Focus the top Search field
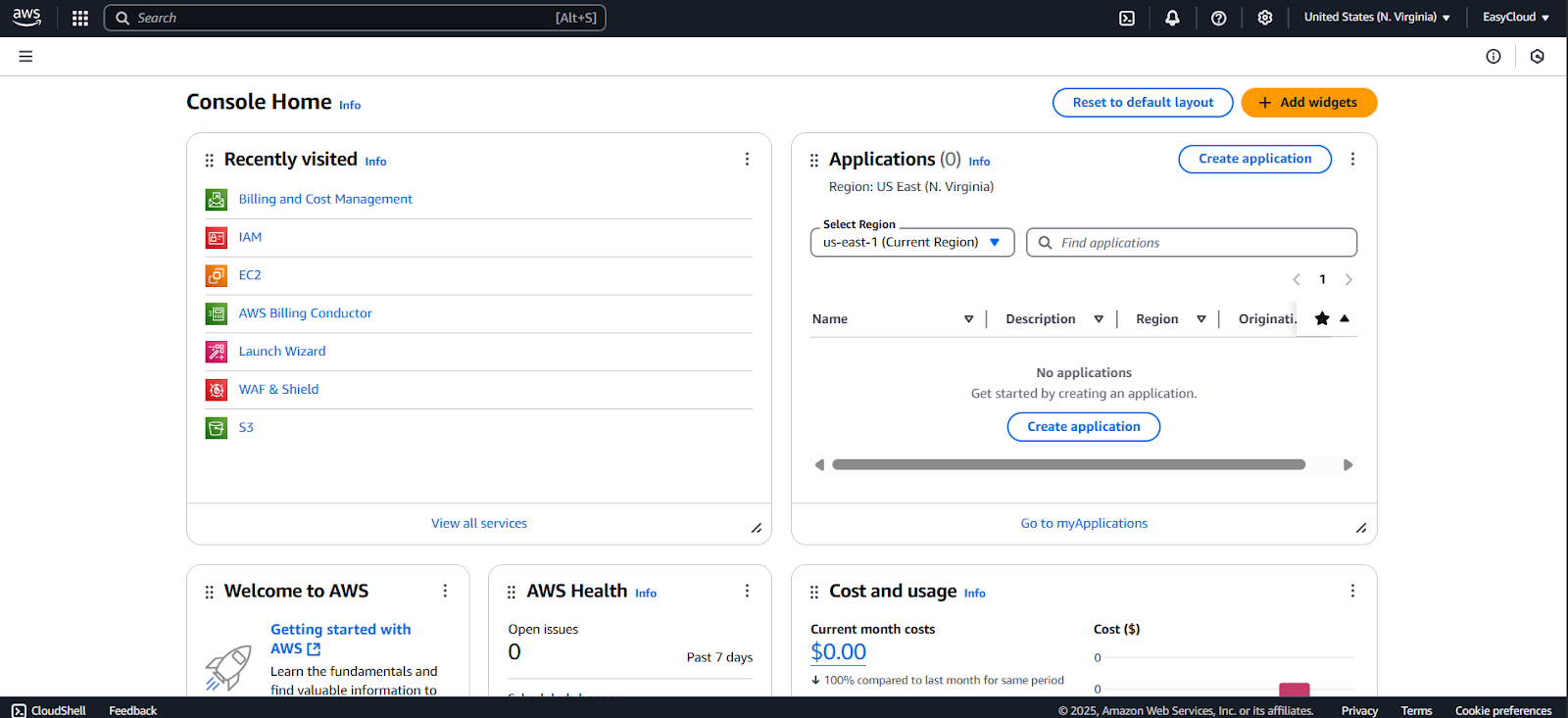Screen dimensions: 1568x718 [355, 18]
